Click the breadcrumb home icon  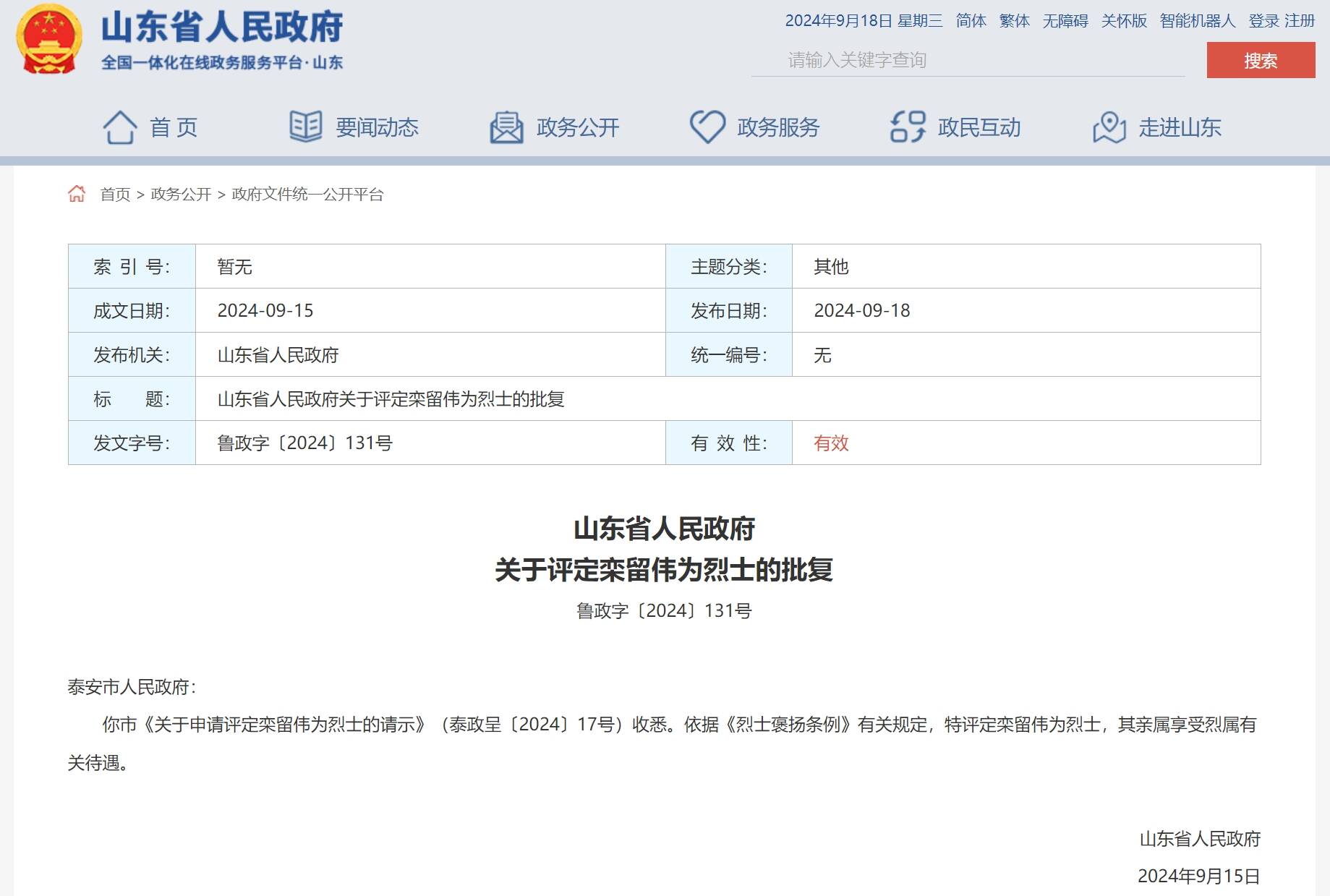[x=77, y=194]
